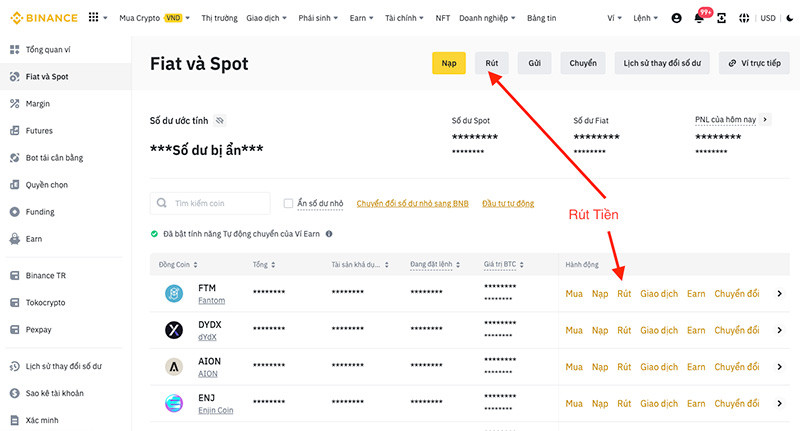Open the language globe icon
The width and height of the screenshot is (800, 431).
[x=744, y=18]
